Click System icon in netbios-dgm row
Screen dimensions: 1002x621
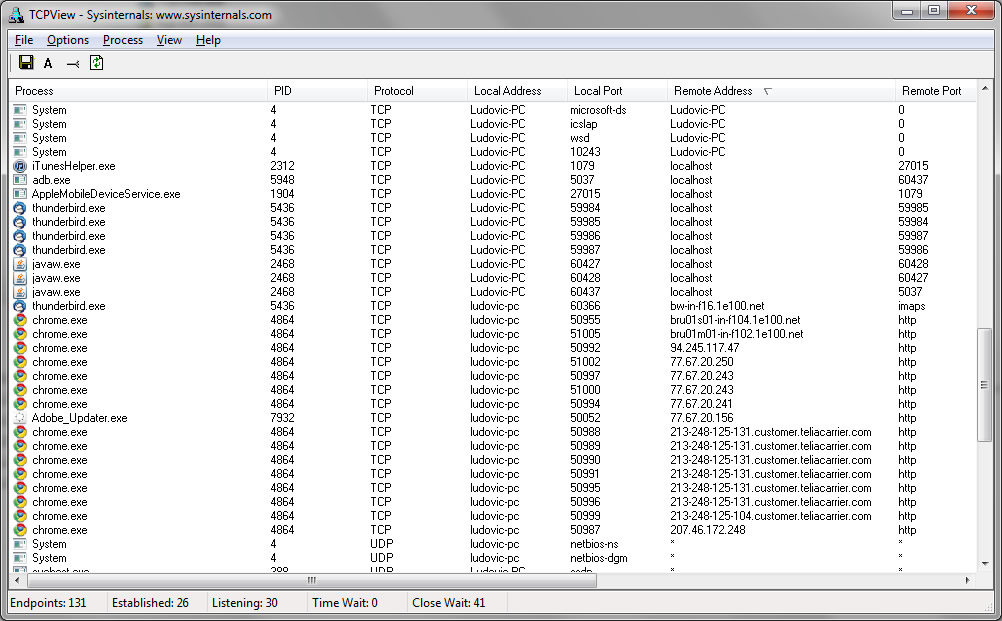tap(20, 558)
